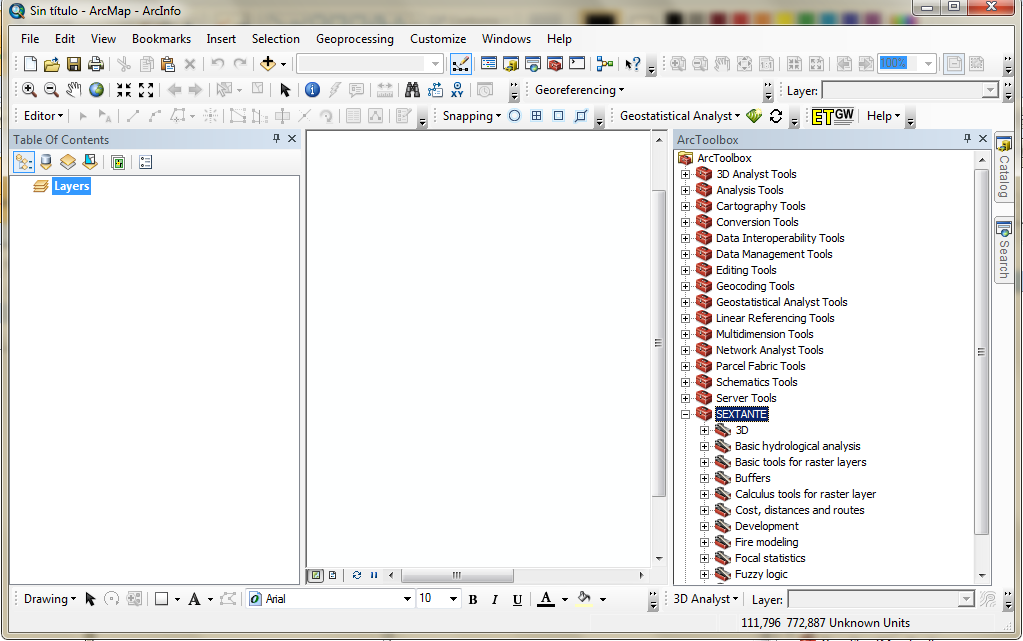Switch to Layout View

[333, 575]
